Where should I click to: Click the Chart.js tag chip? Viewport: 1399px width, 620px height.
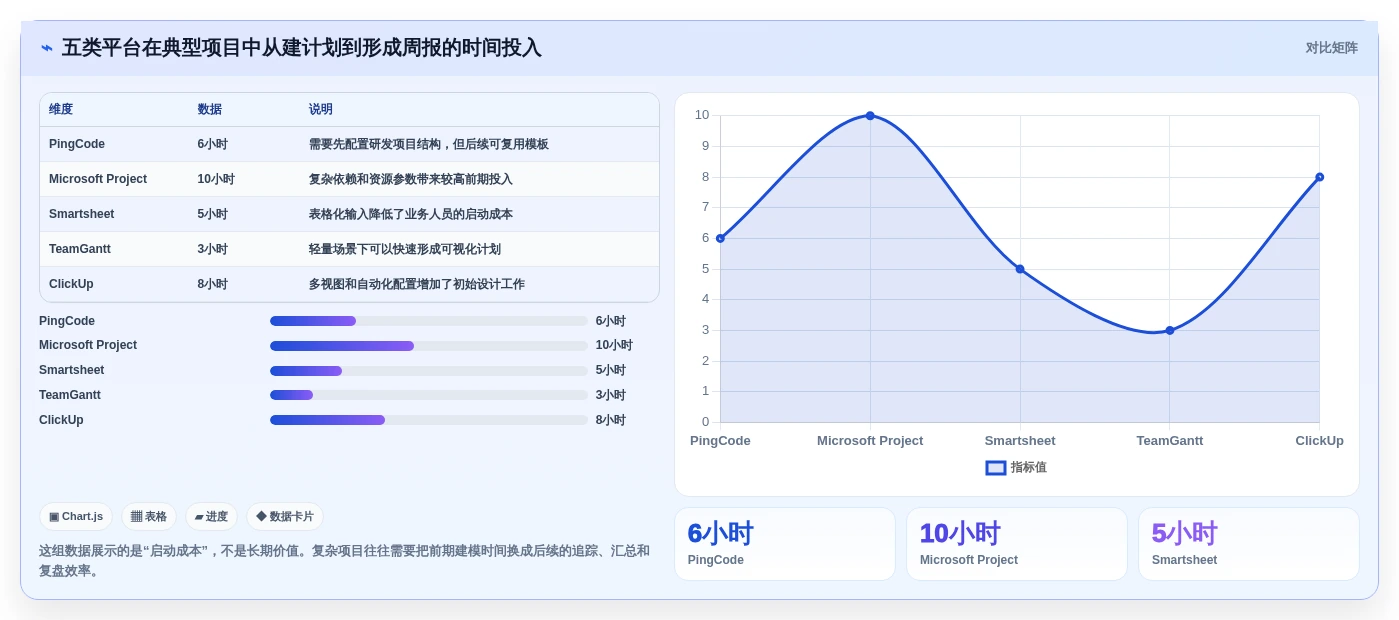tap(76, 516)
